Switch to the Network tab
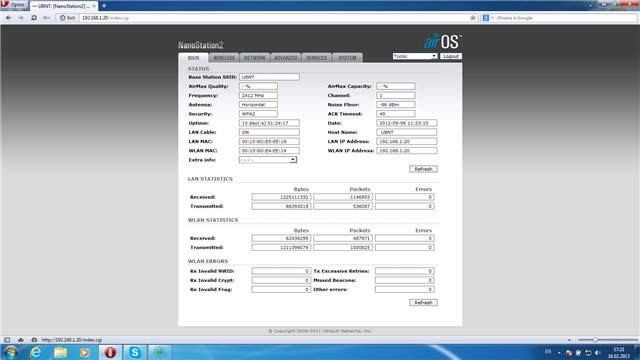The height and width of the screenshot is (360, 640). [x=255, y=58]
